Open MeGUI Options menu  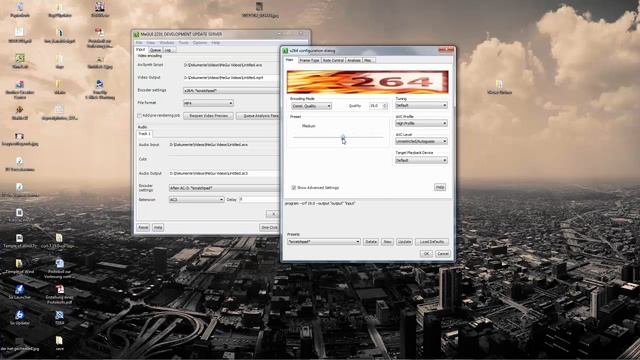pyautogui.click(x=200, y=43)
